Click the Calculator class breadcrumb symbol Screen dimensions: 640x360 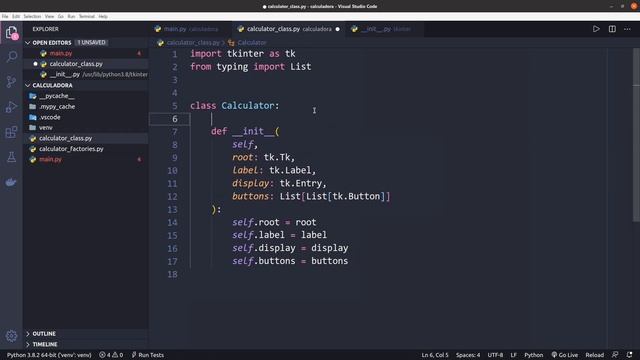click(248, 42)
